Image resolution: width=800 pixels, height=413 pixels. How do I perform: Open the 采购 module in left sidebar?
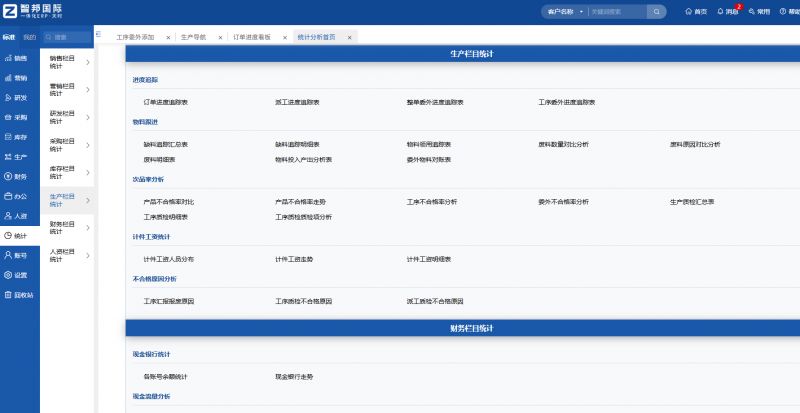[15, 117]
